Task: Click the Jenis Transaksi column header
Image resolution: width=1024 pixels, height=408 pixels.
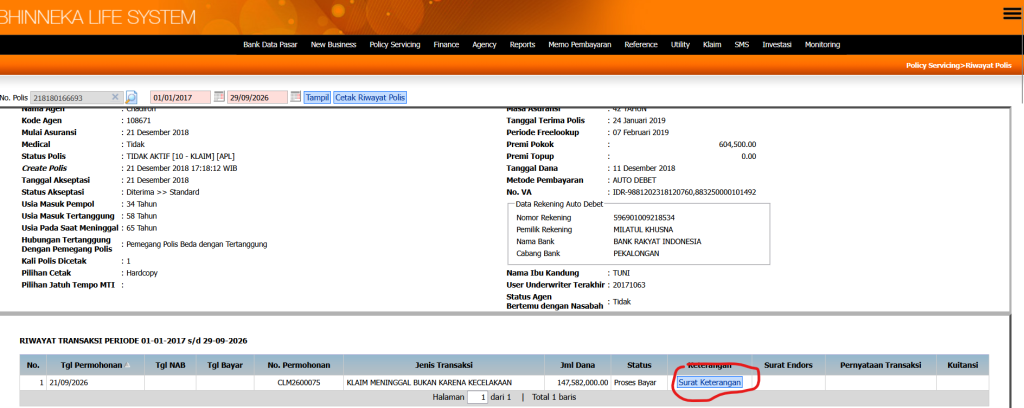Action: click(443, 365)
